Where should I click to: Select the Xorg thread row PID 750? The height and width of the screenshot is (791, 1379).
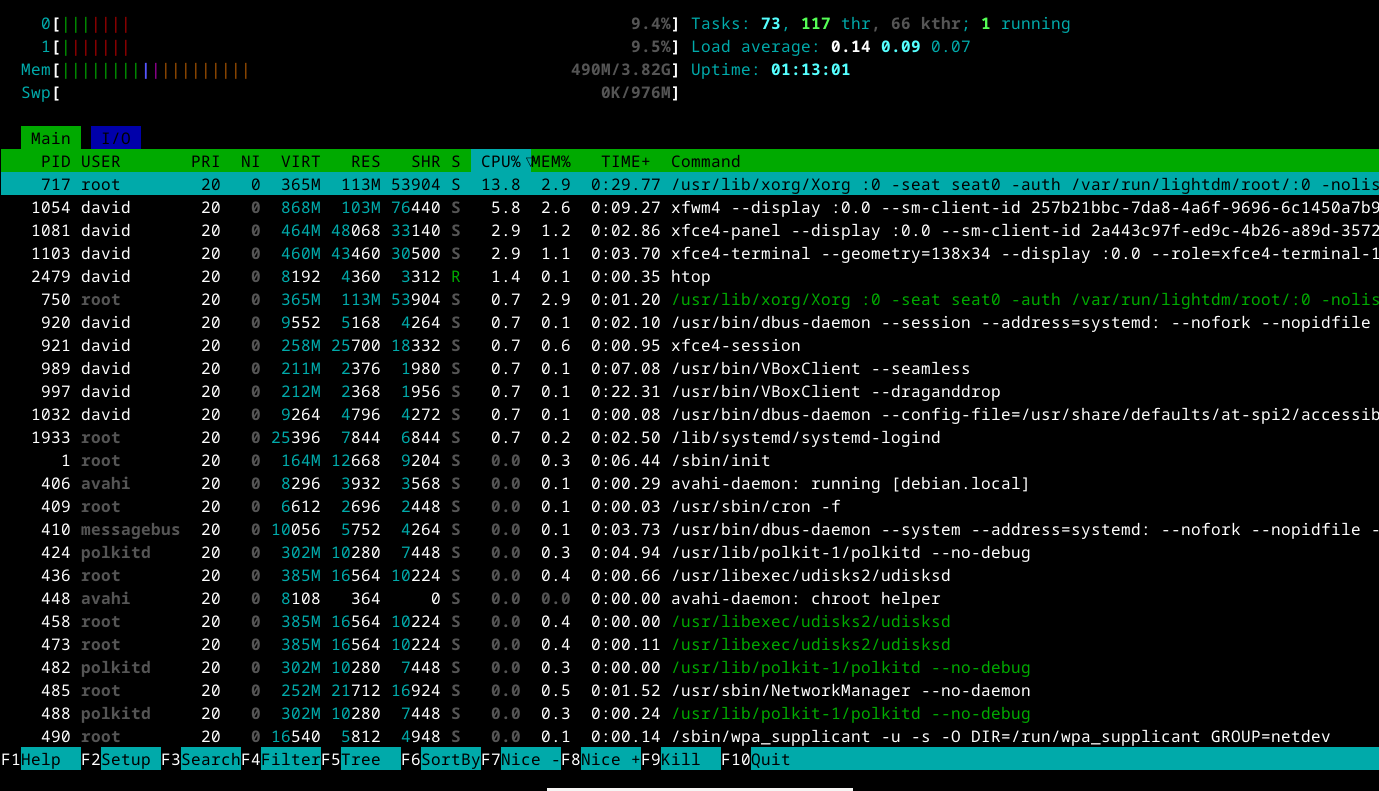tap(689, 299)
